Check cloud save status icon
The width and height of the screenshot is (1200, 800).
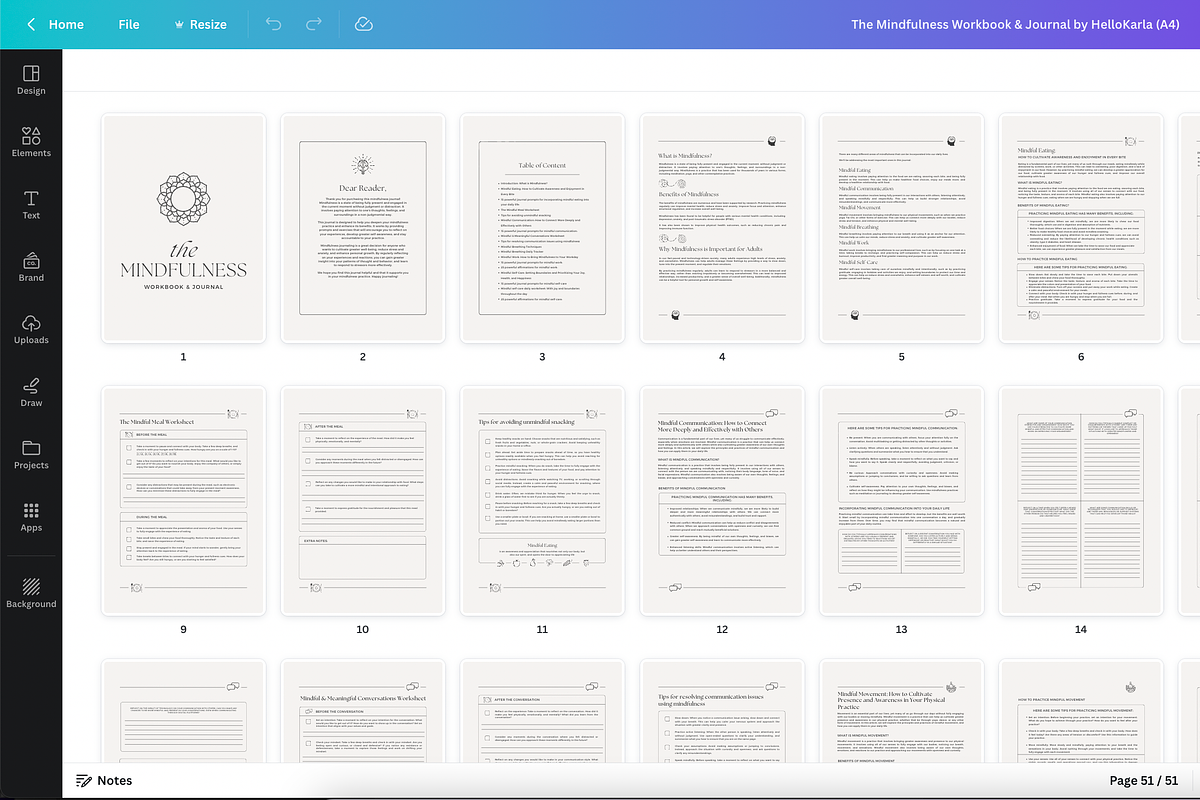(364, 24)
